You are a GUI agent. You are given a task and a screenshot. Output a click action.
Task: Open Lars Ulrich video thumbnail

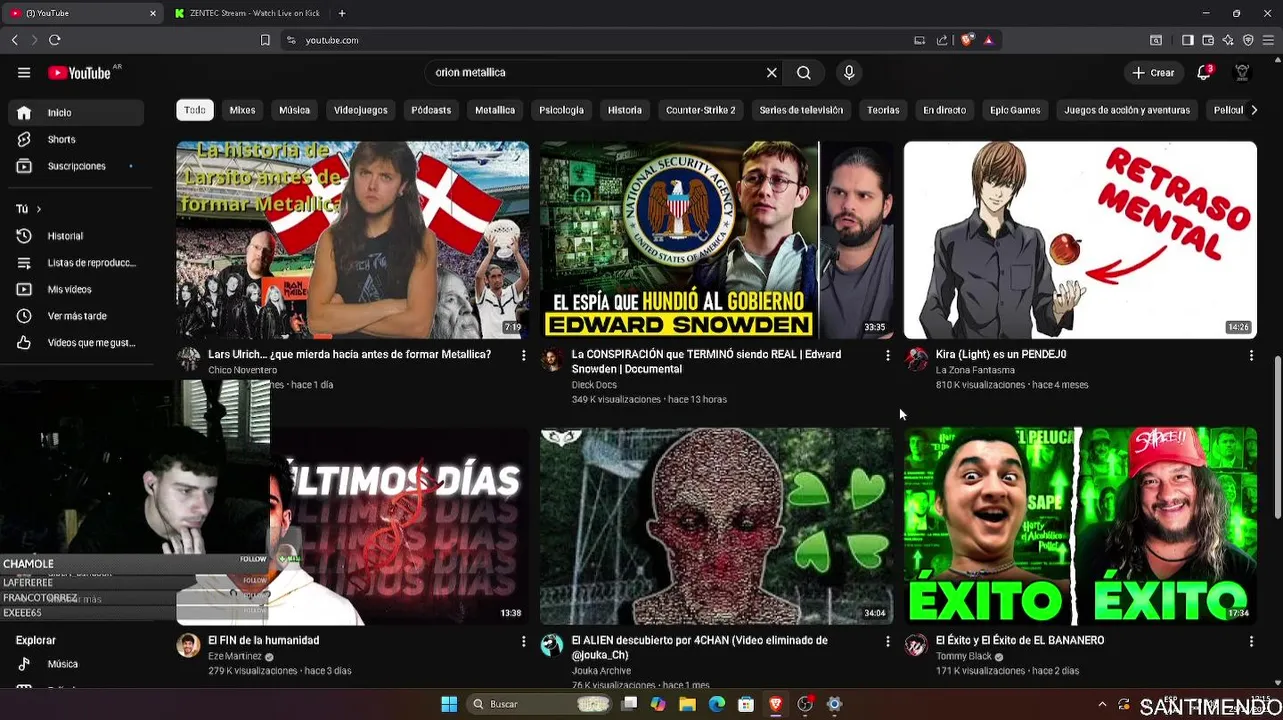pos(352,240)
